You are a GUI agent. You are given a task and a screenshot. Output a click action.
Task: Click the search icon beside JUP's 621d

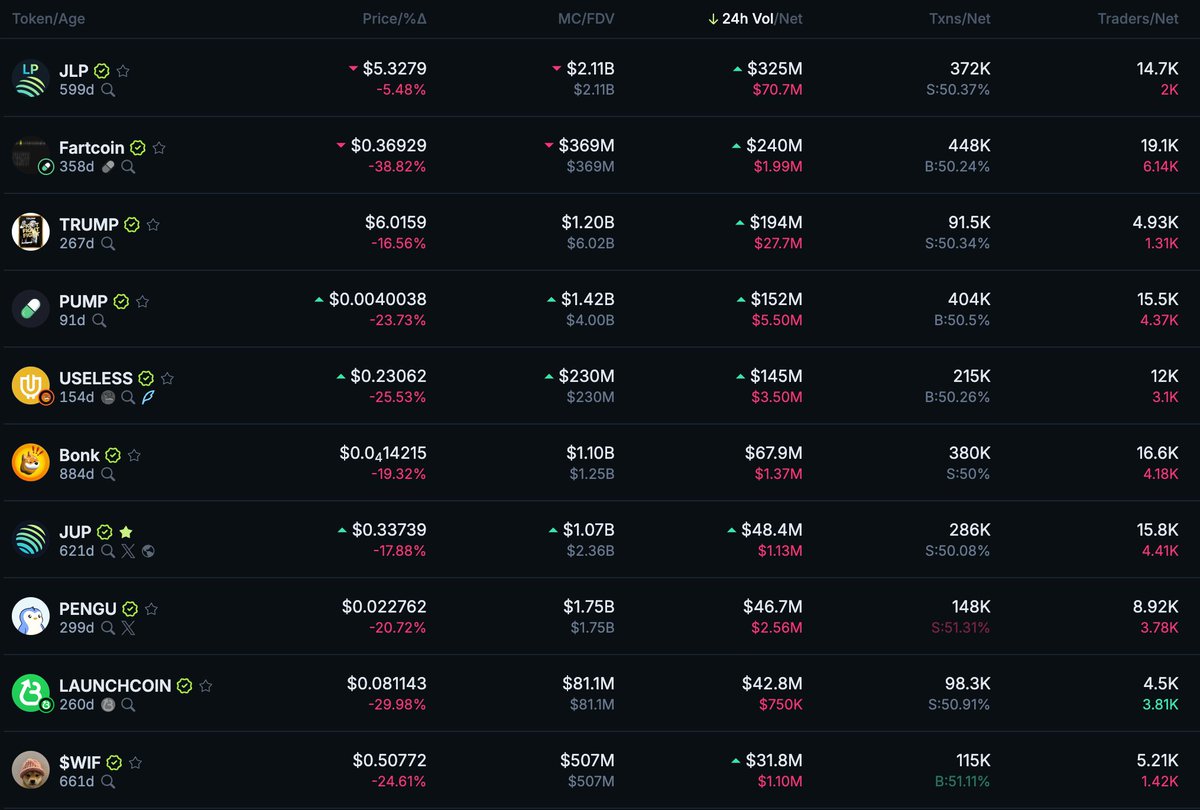(108, 551)
